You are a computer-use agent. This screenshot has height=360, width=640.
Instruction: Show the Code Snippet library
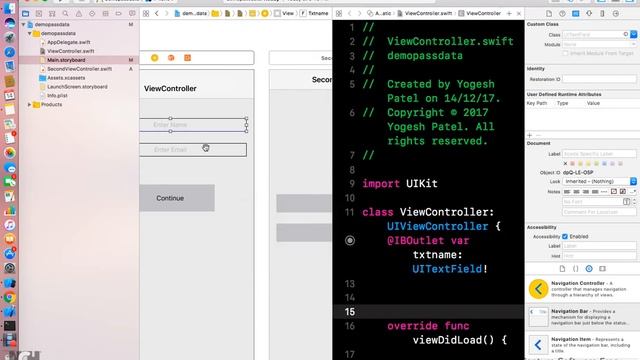(576, 269)
